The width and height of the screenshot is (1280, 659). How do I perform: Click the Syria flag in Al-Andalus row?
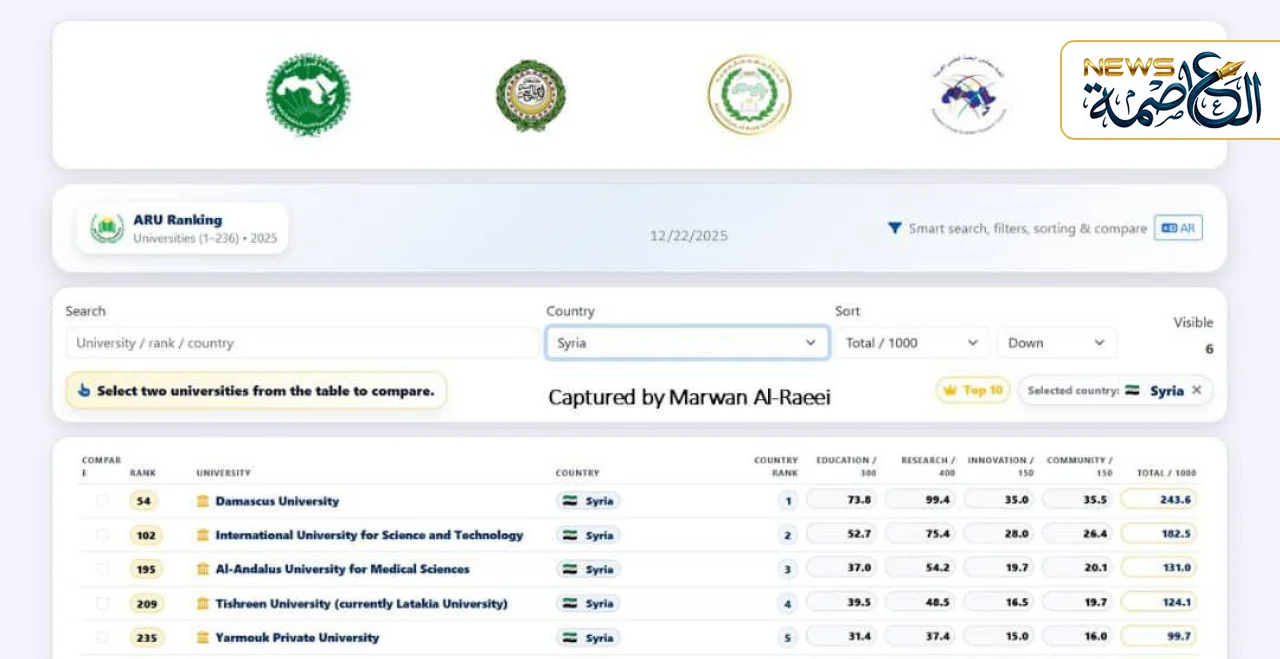(x=570, y=569)
